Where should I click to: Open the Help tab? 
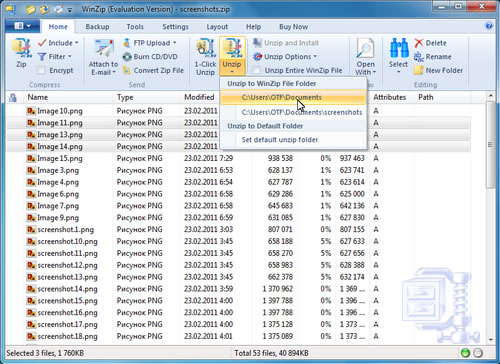(x=253, y=27)
